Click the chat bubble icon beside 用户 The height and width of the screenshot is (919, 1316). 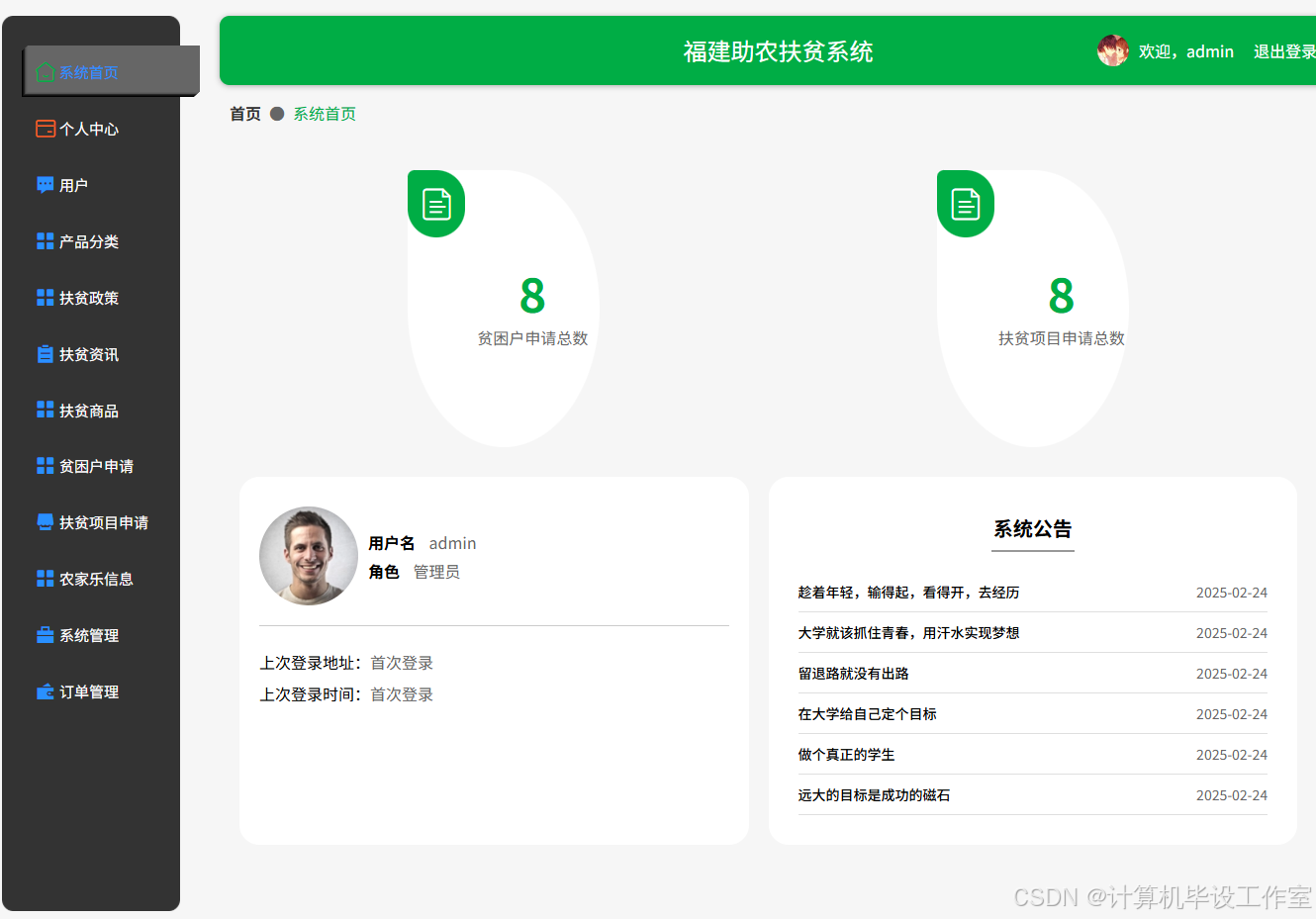click(45, 185)
